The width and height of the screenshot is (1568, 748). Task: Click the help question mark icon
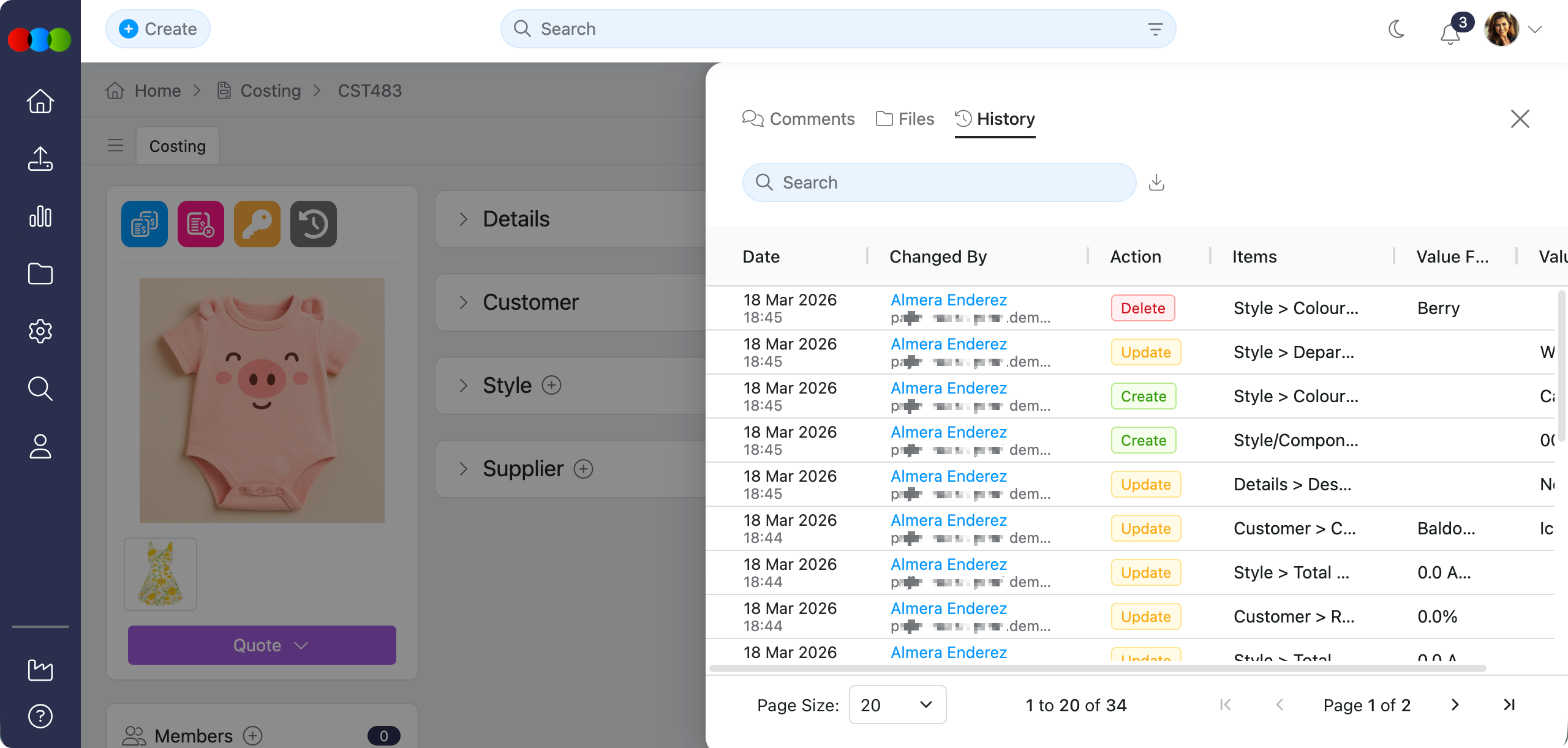(40, 716)
